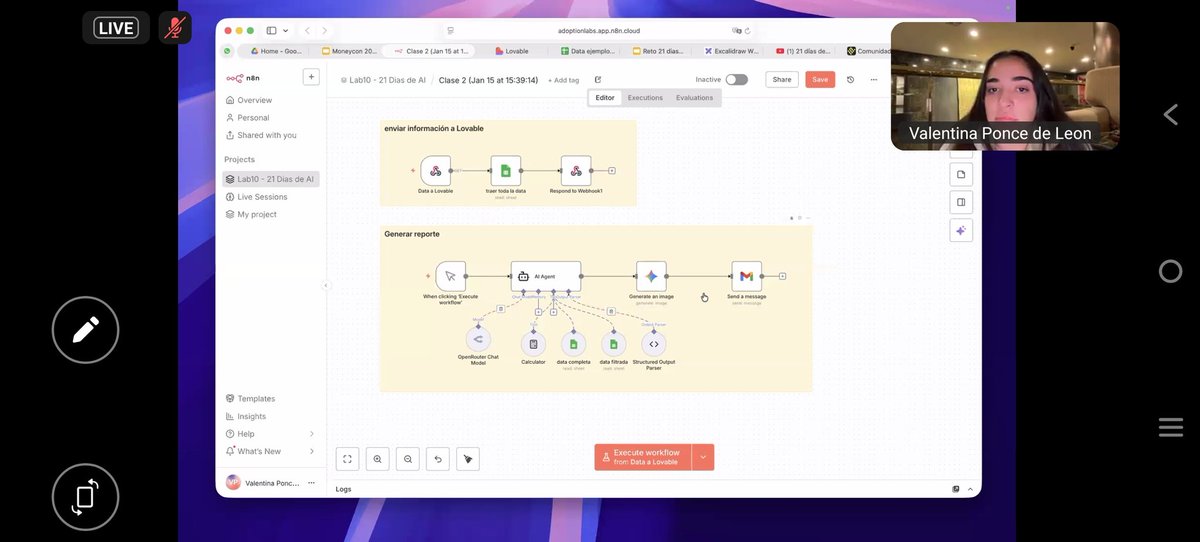Toggle the Inactive workflow switch
The width and height of the screenshot is (1200, 542).
pos(736,79)
